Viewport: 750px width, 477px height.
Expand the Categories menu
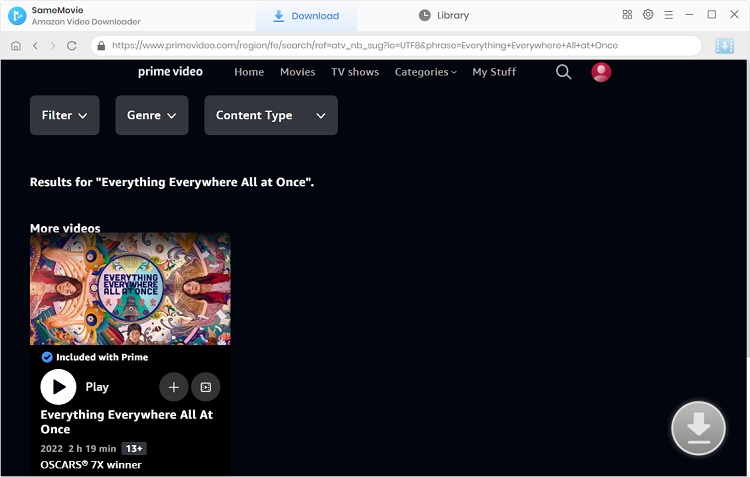point(425,72)
